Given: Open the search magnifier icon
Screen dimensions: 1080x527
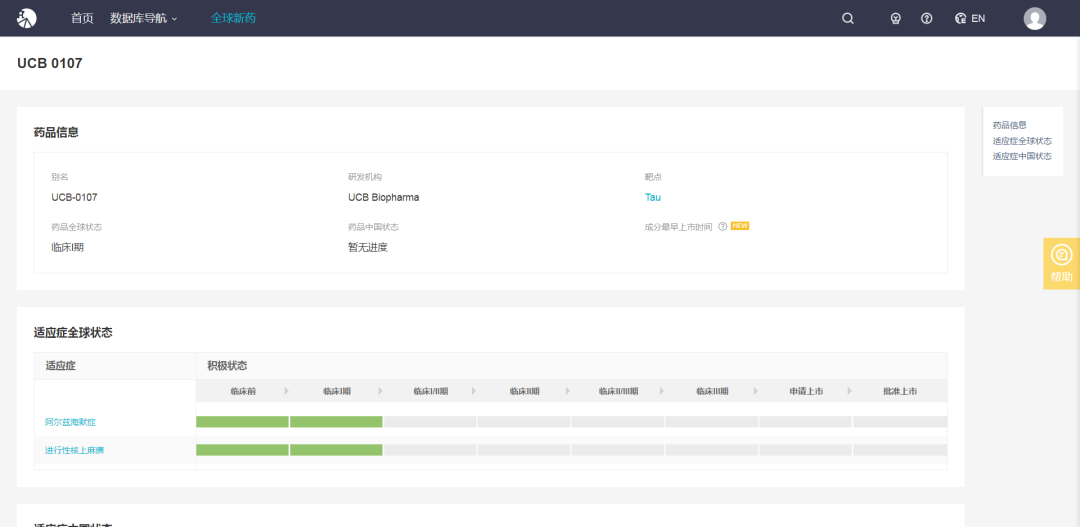Looking at the screenshot, I should (848, 19).
